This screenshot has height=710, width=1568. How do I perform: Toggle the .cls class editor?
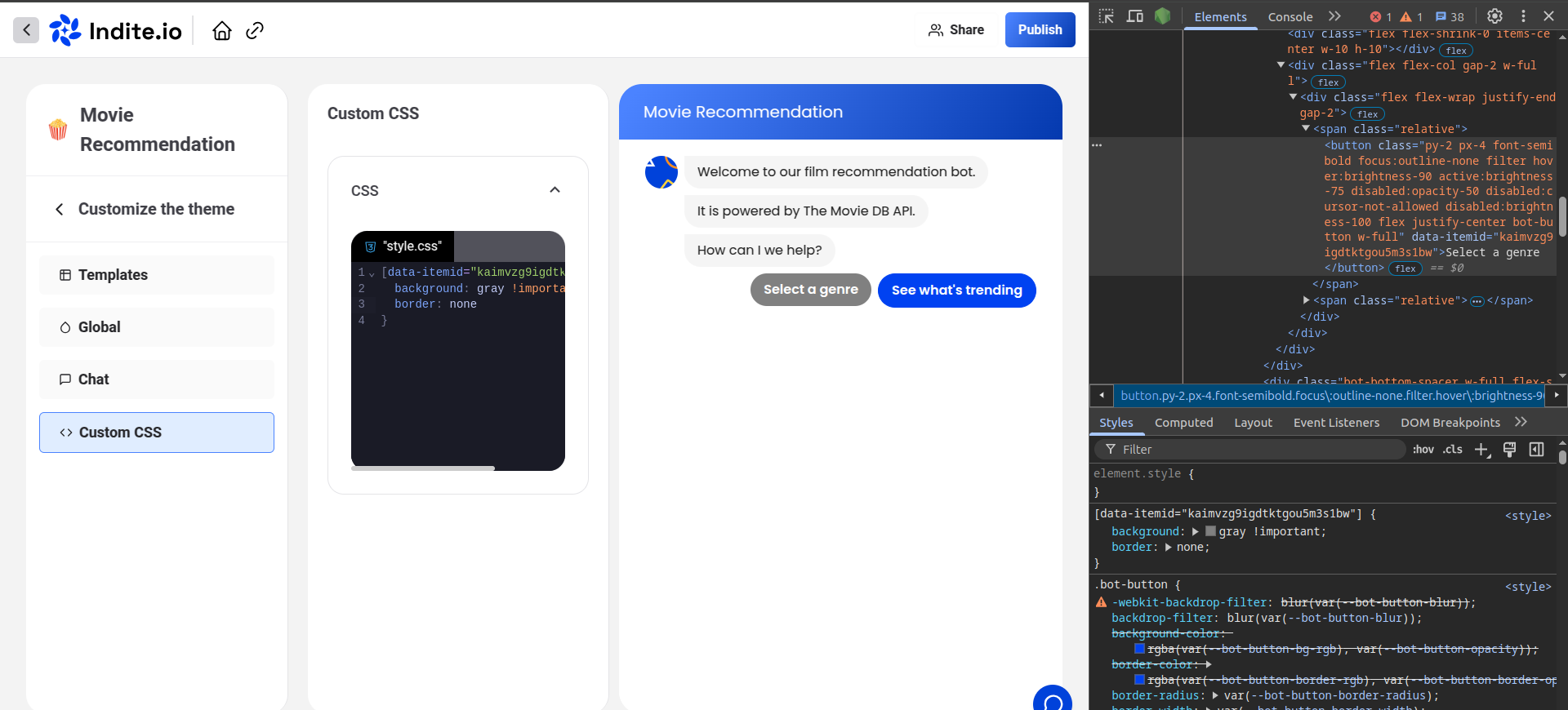click(1452, 450)
